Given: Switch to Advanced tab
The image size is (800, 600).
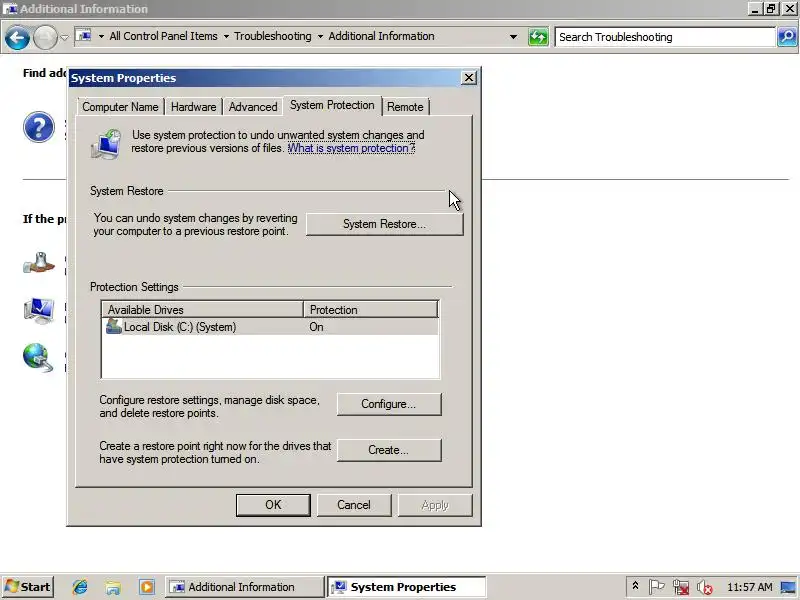Looking at the screenshot, I should coord(253,107).
